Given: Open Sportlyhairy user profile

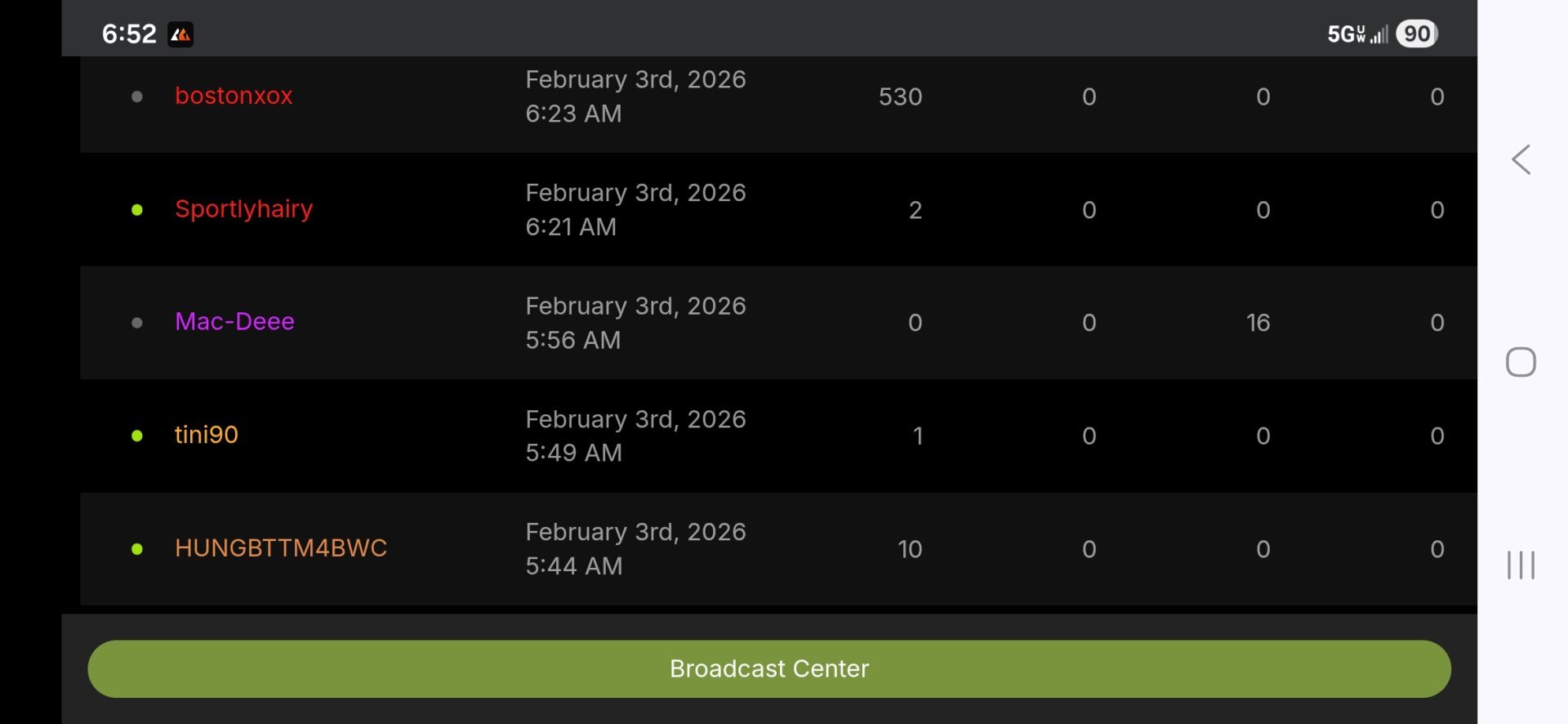Looking at the screenshot, I should tap(243, 209).
